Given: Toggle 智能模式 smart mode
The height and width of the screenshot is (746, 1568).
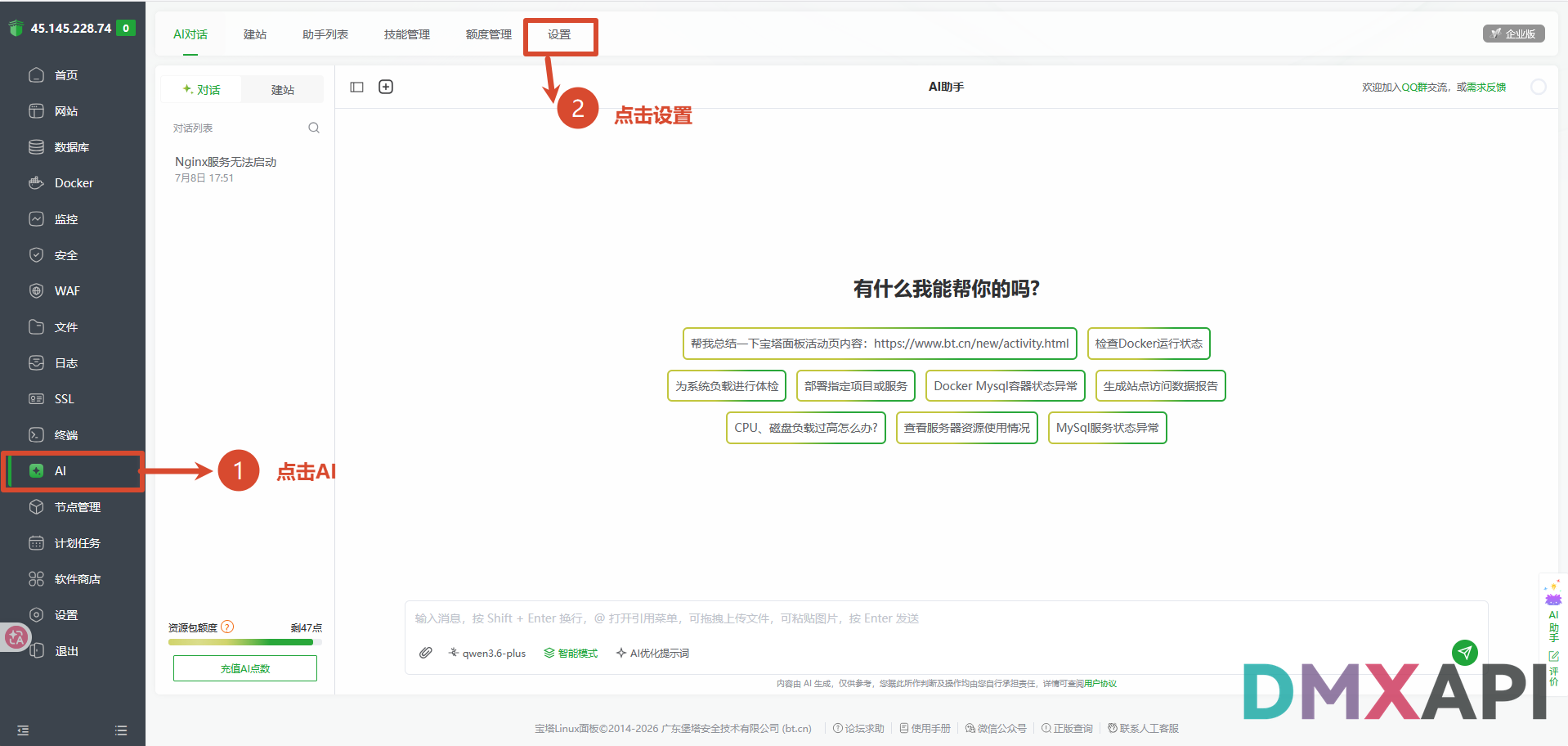Looking at the screenshot, I should [x=571, y=653].
